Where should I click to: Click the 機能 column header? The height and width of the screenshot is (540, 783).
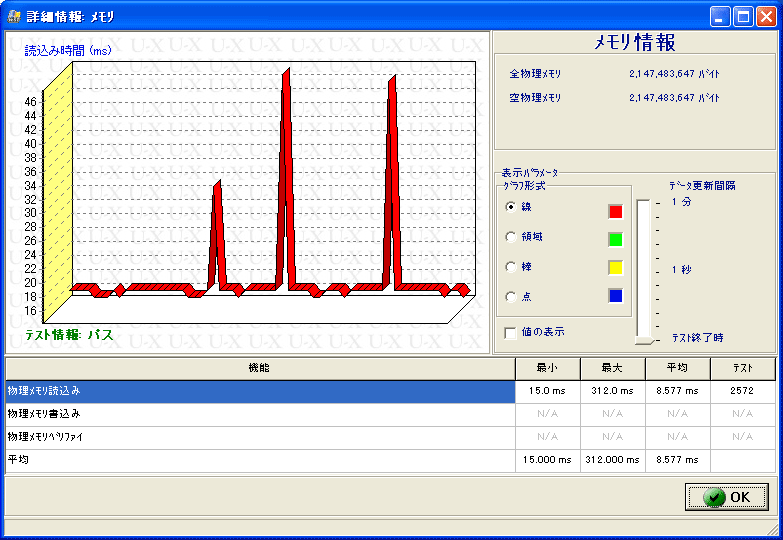coord(259,368)
